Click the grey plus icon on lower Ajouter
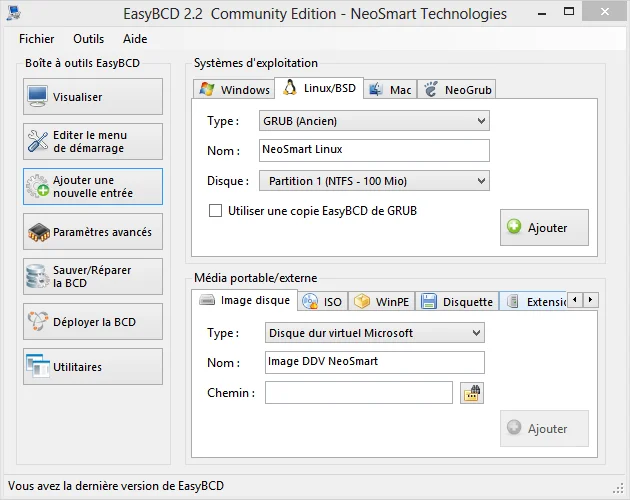The image size is (630, 500). (x=514, y=428)
